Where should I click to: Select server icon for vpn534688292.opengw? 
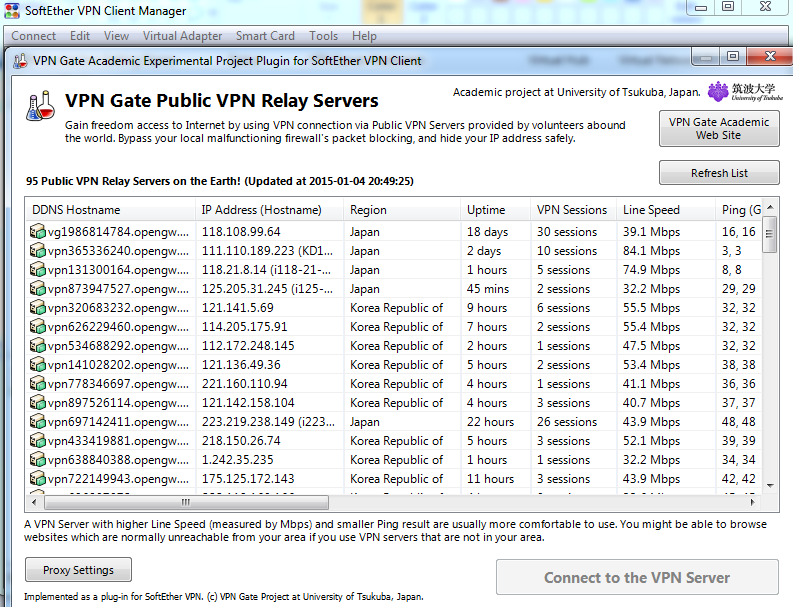click(37, 345)
